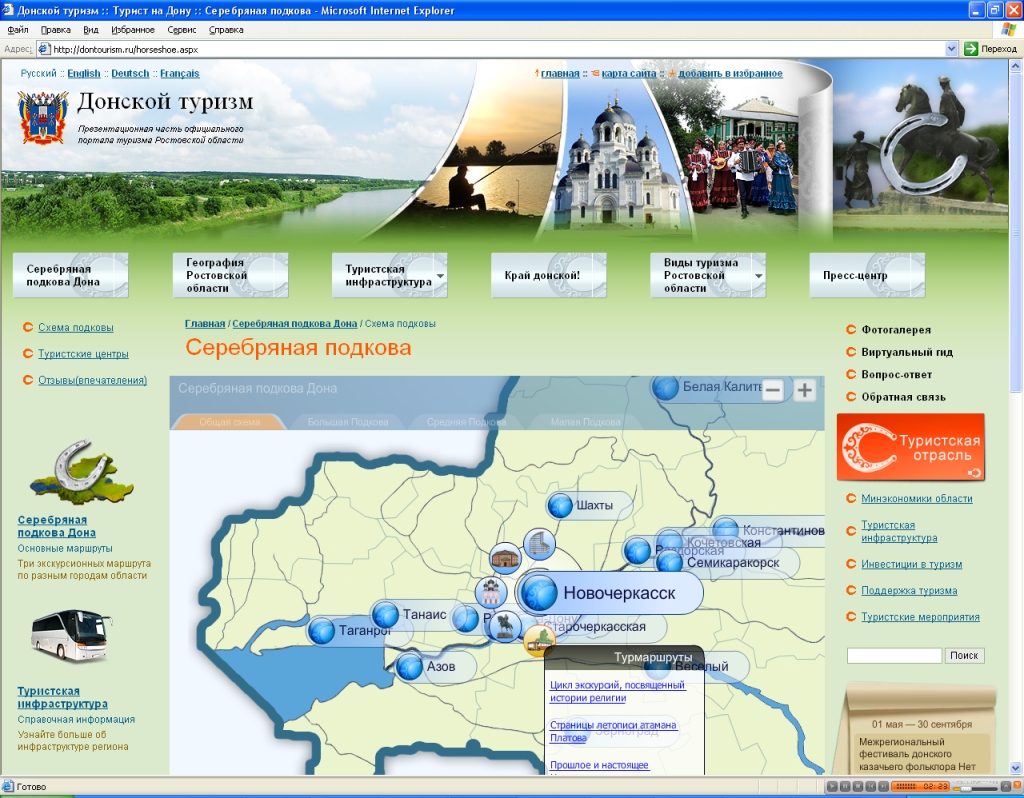1024x798 pixels.
Task: Open the Файл menu
Action: 18,29
